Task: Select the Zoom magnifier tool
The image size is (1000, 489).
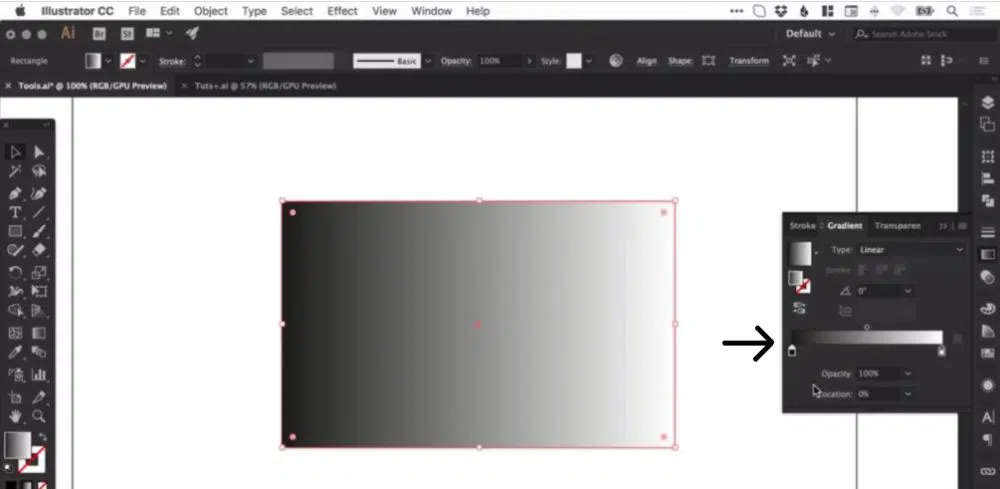Action: (x=39, y=415)
